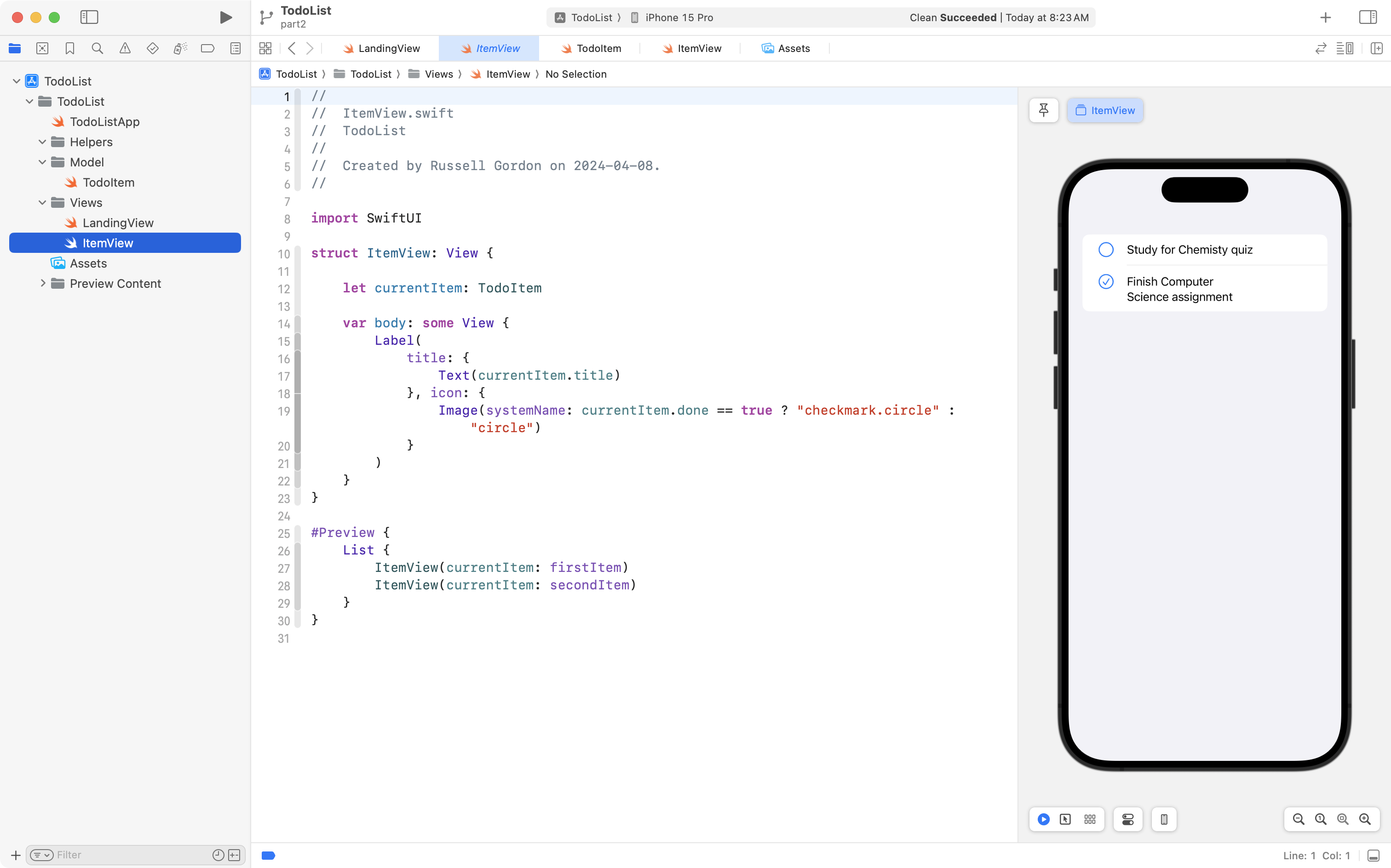Switch preview to selectable mode
The height and width of the screenshot is (868, 1391).
point(1065,819)
